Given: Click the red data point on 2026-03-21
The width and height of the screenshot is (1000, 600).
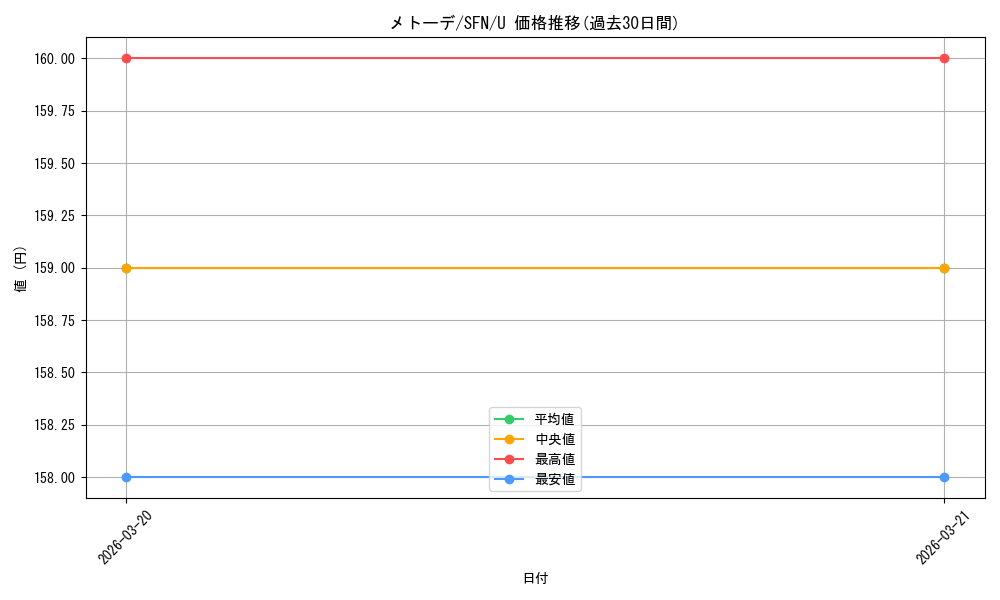Looking at the screenshot, I should (944, 58).
